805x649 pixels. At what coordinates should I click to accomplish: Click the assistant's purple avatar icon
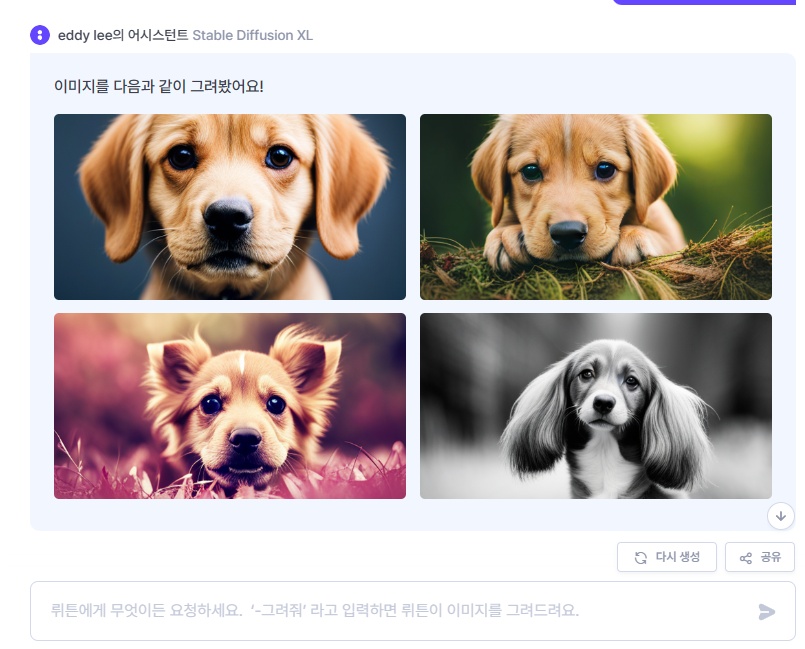38,35
